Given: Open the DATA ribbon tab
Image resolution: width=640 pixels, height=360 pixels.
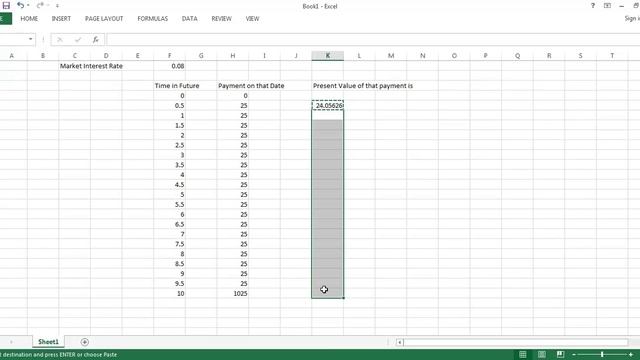Looking at the screenshot, I should click(189, 19).
